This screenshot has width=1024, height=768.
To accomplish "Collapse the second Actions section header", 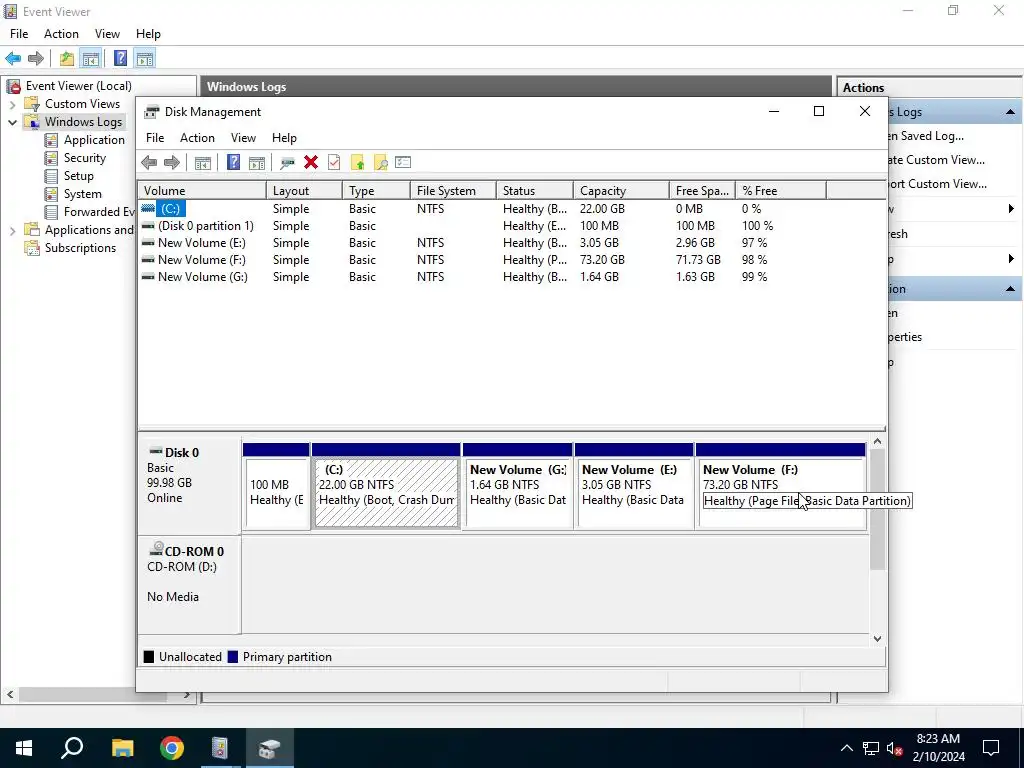I will (x=1010, y=289).
